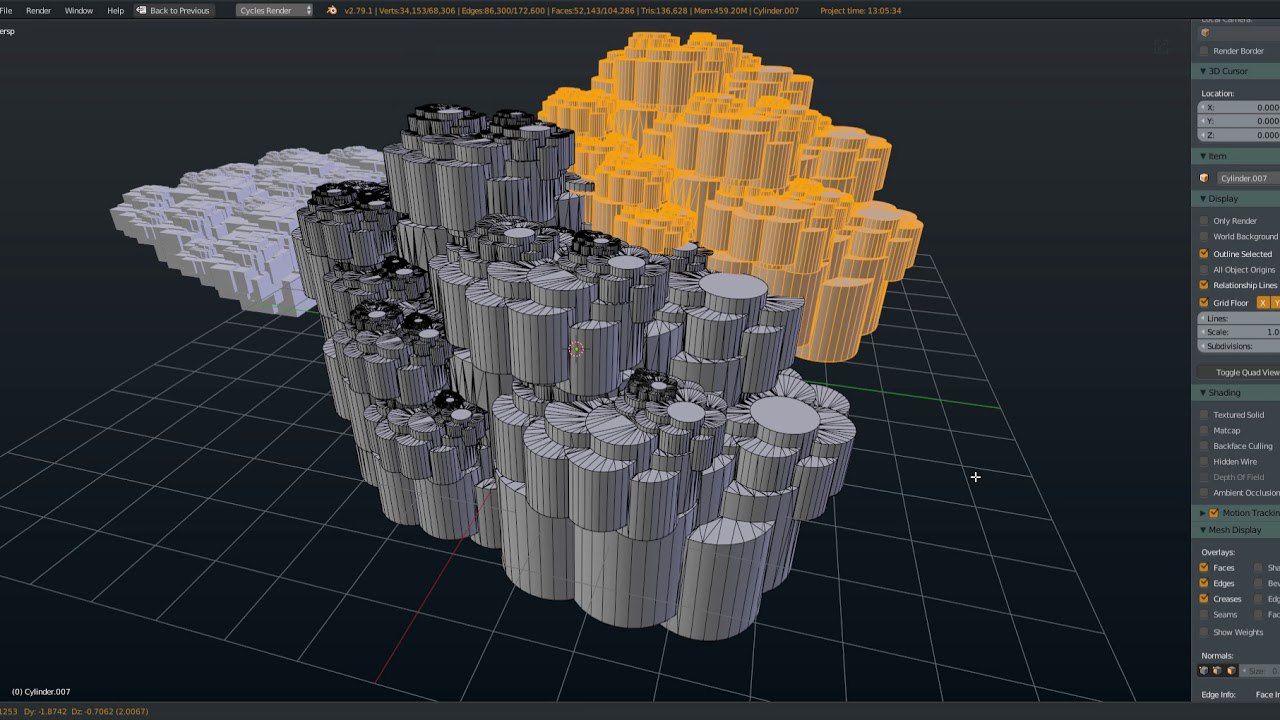1280x720 pixels.
Task: Show face normals icon under Normals
Action: (x=1231, y=671)
